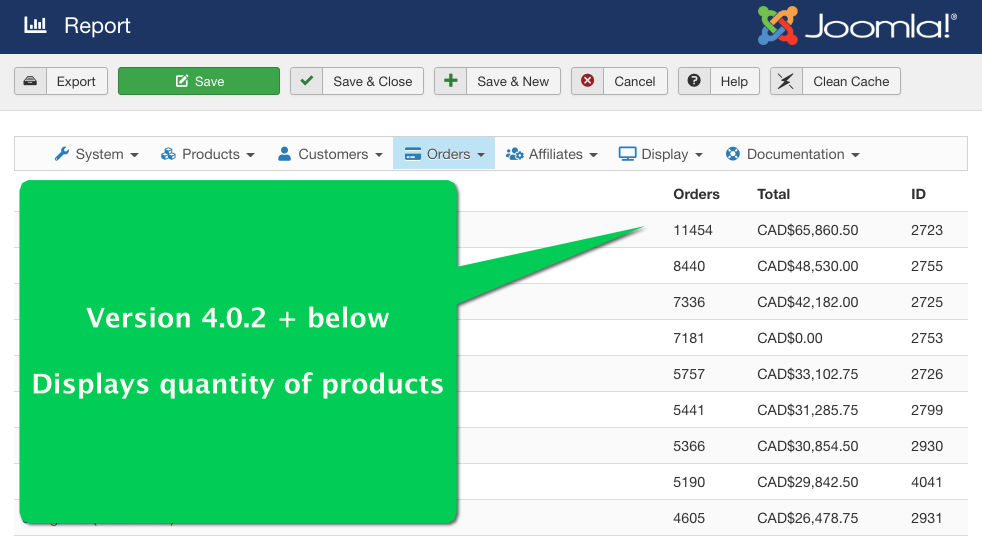Open the Documentation menu
This screenshot has height=541, width=982.
coord(792,154)
